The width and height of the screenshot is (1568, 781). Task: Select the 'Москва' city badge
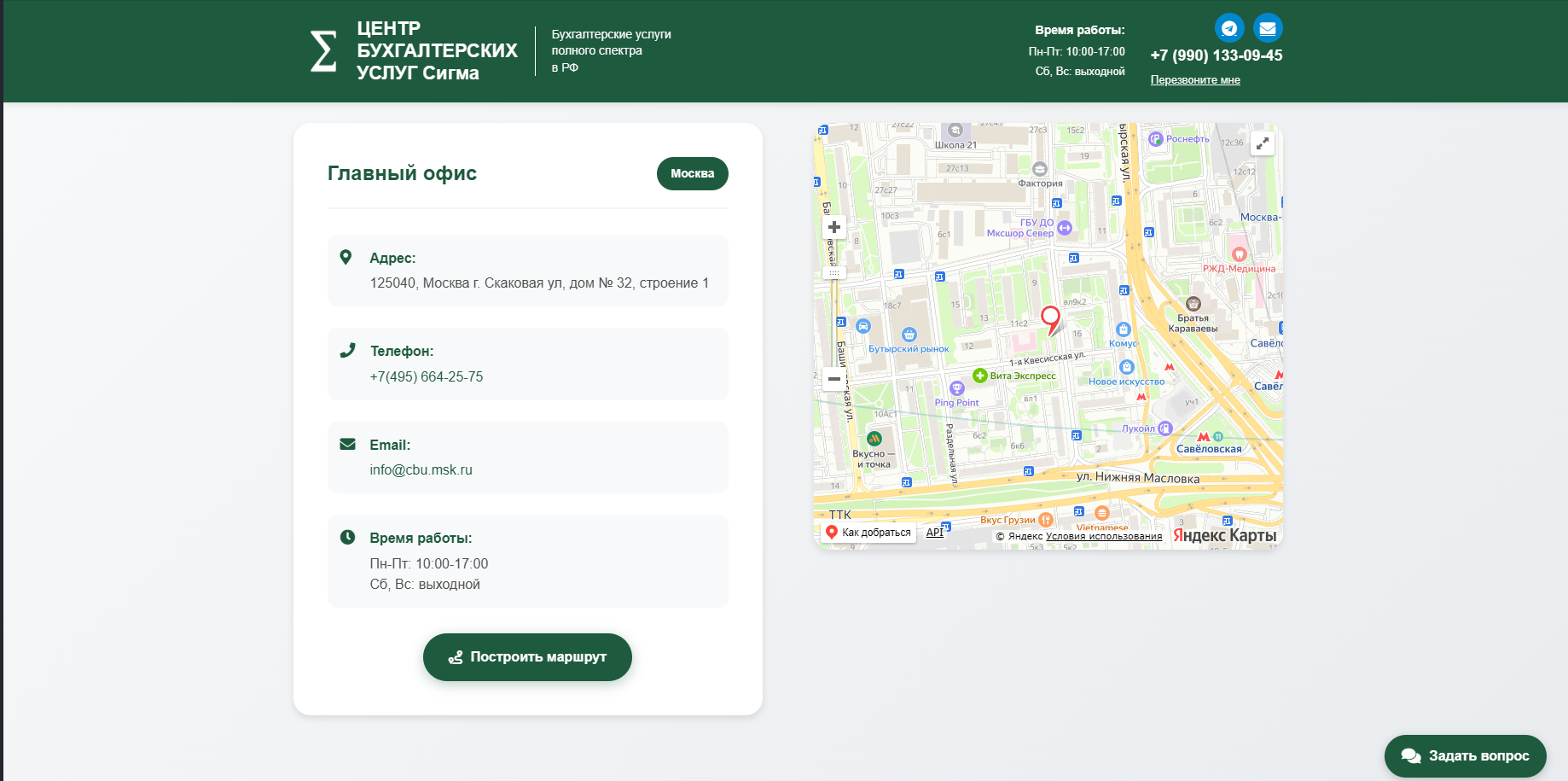(693, 173)
